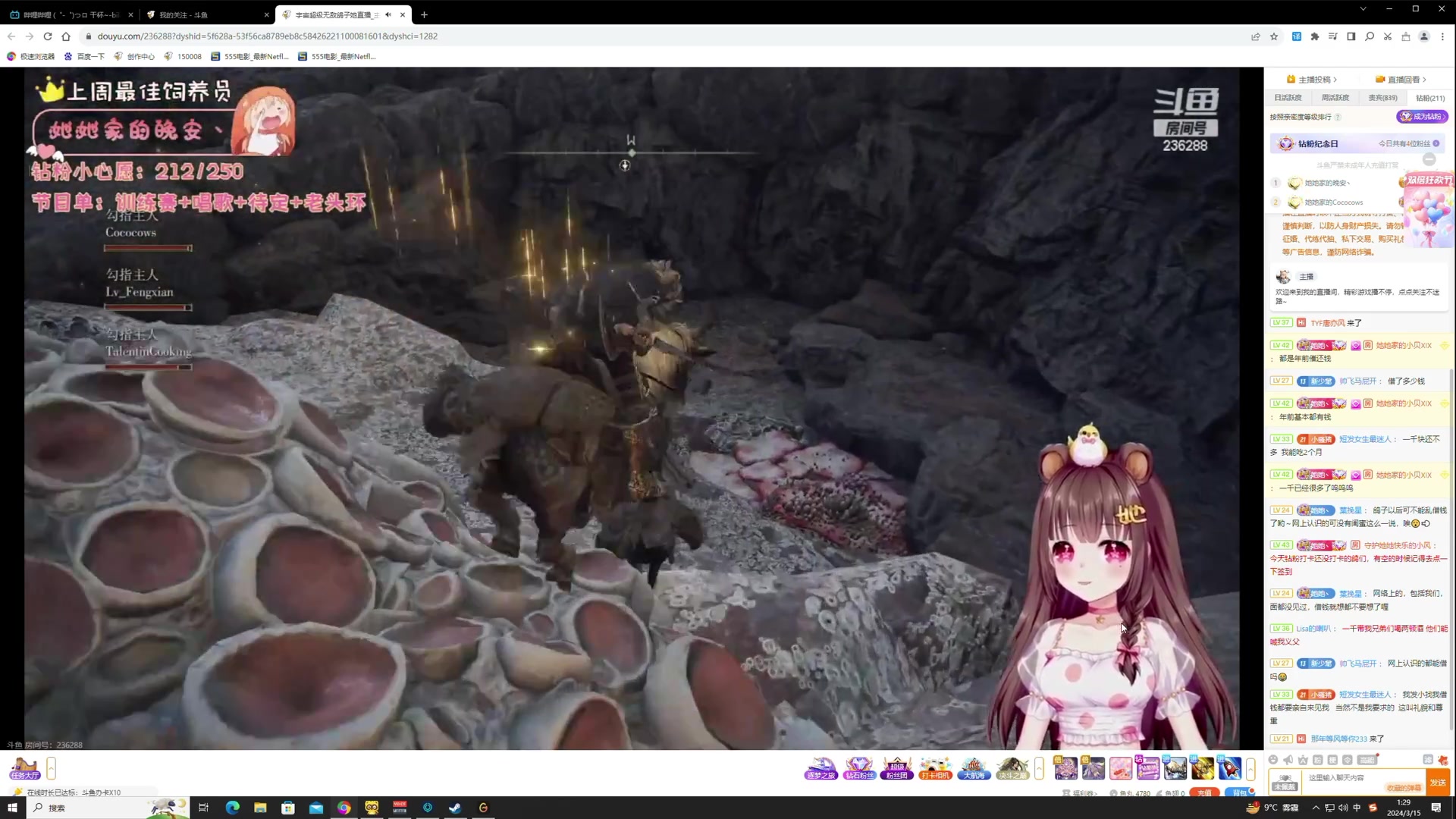Collapse the floating promo with minus button
The image size is (1456, 819).
coord(1429,159)
